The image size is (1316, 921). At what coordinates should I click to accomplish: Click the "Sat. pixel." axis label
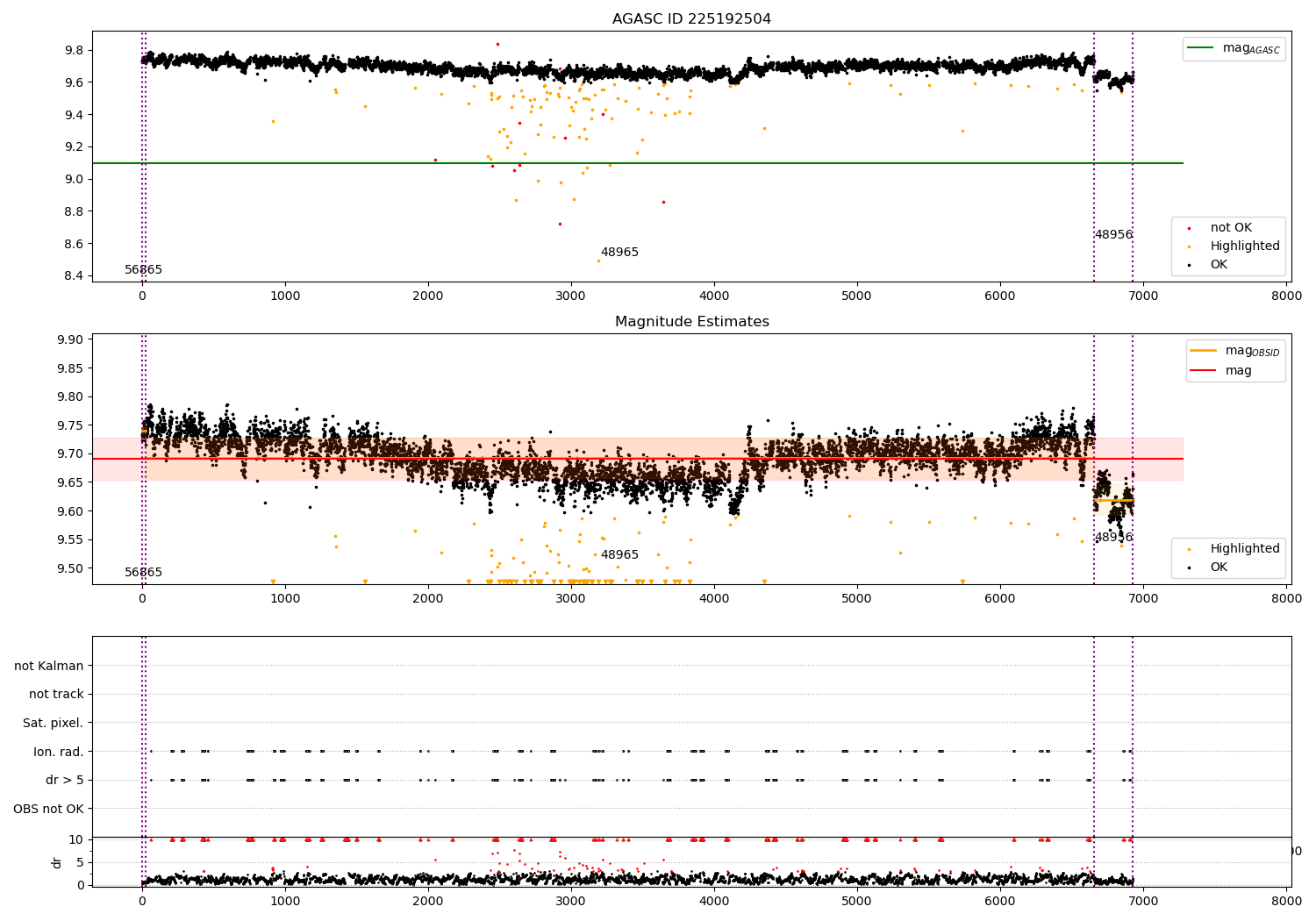[x=54, y=724]
